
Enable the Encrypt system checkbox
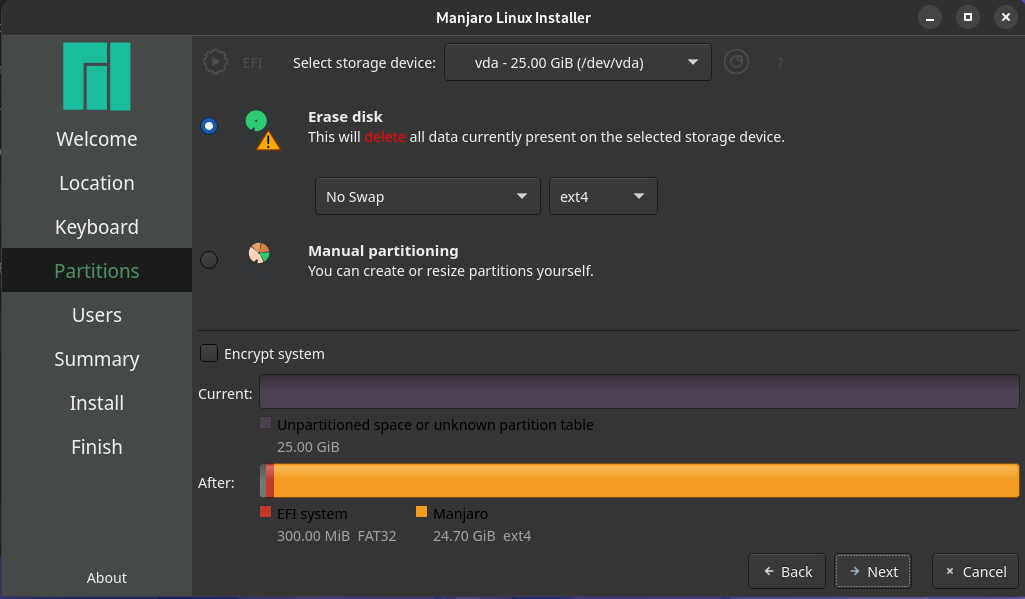(209, 353)
